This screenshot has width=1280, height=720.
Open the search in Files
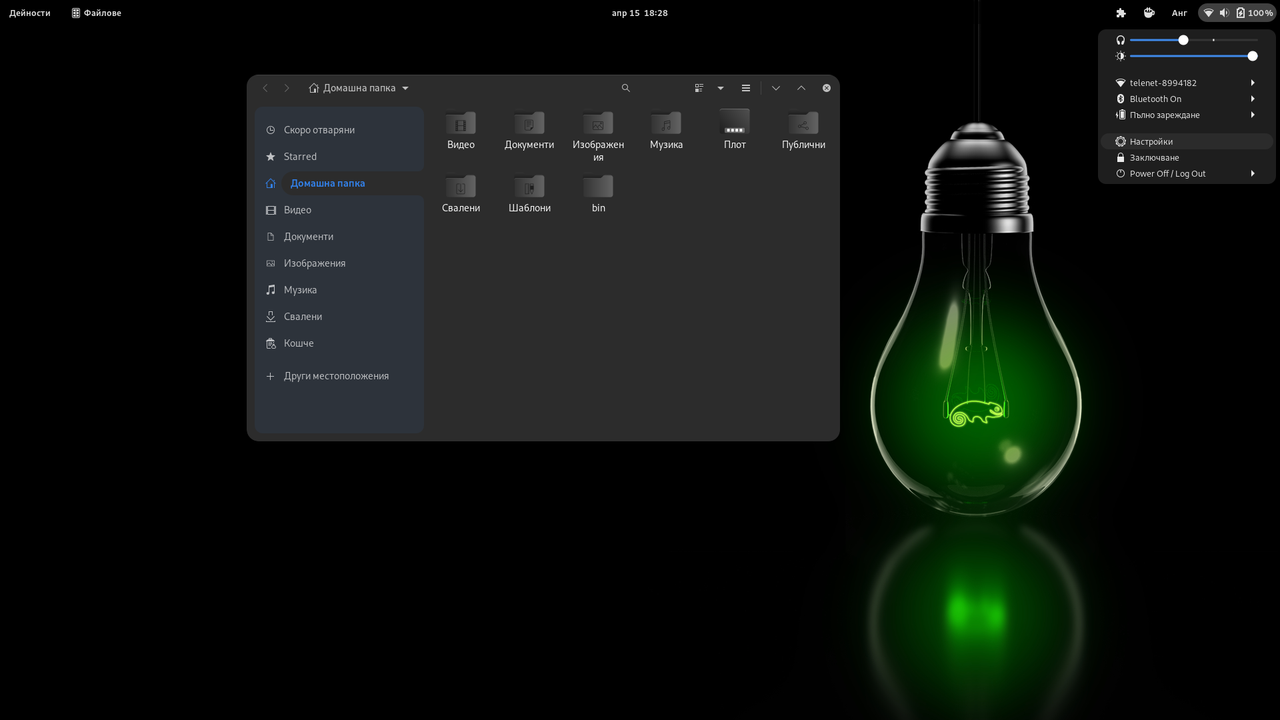point(626,88)
